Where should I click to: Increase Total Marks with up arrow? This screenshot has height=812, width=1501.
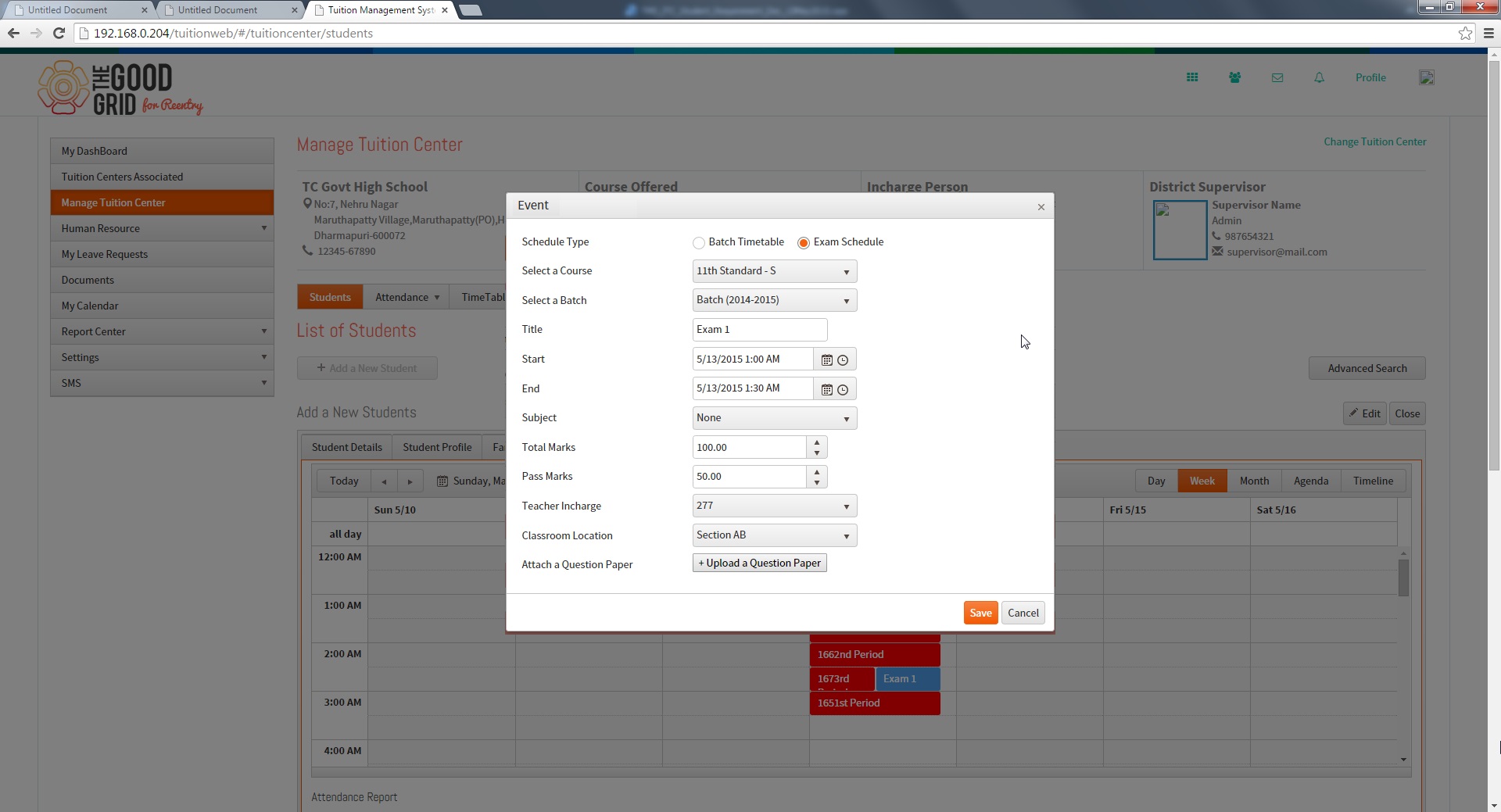point(817,442)
